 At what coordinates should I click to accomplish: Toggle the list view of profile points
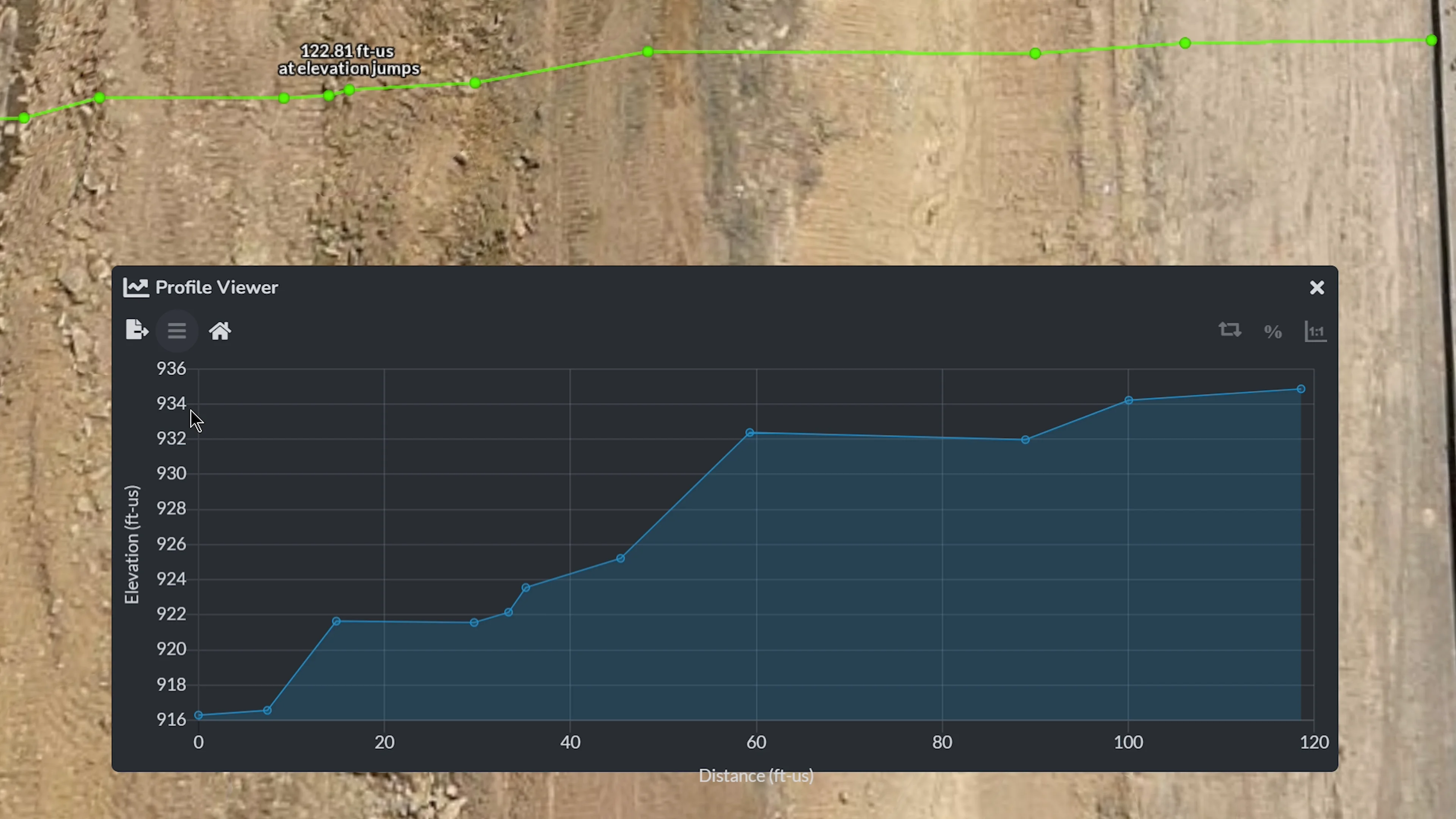177,331
